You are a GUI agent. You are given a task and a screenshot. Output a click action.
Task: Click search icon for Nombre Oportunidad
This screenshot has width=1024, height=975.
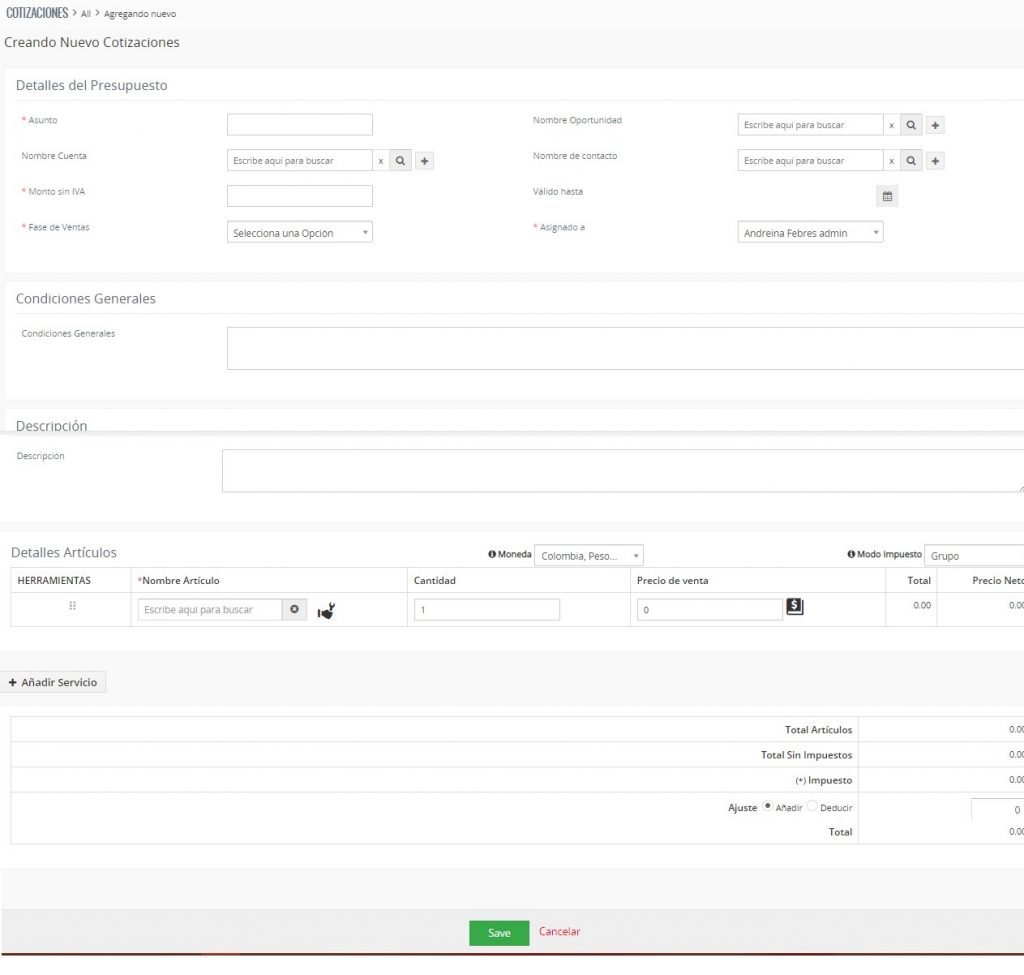pos(911,125)
